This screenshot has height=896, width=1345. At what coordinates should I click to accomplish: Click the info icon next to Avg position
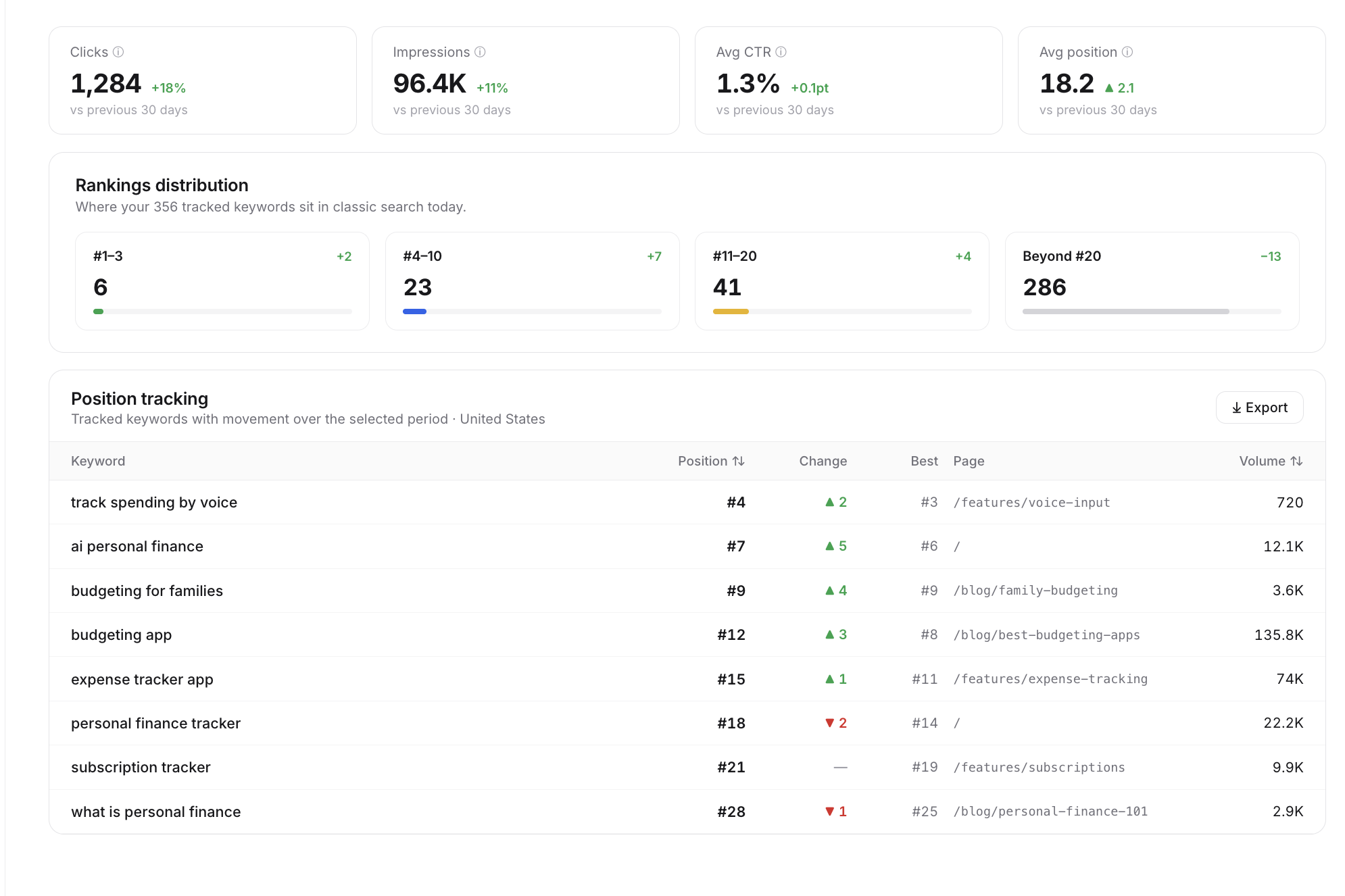[1127, 52]
